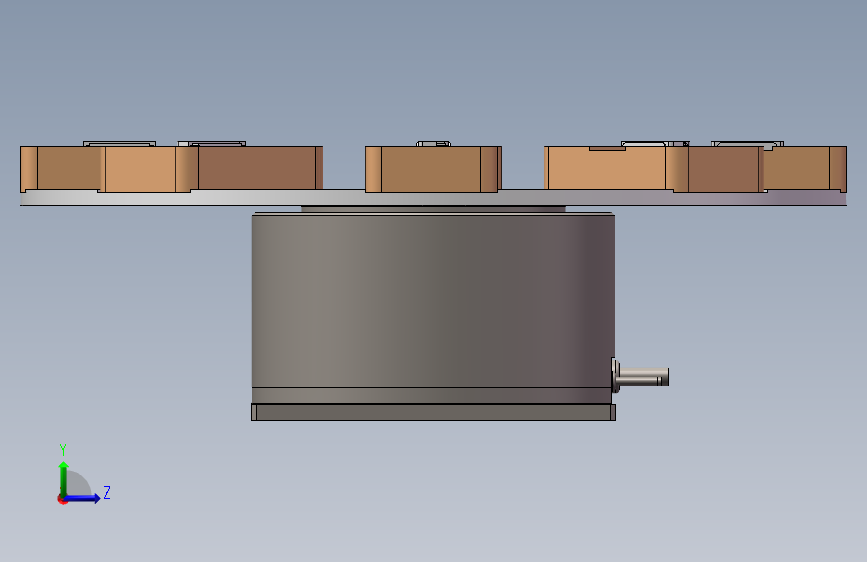Click the Z axis label text
Viewport: 867px width, 562px height.
coord(107,492)
